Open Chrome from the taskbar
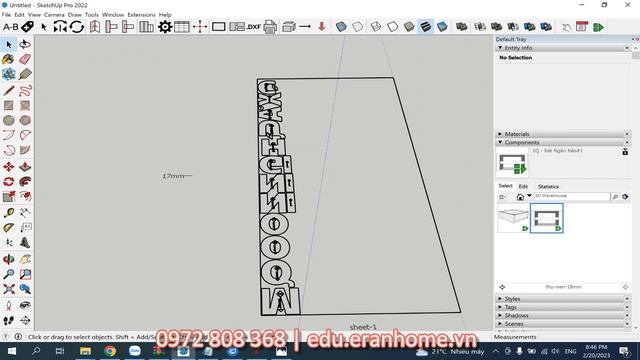640x360 pixels. coord(110,351)
